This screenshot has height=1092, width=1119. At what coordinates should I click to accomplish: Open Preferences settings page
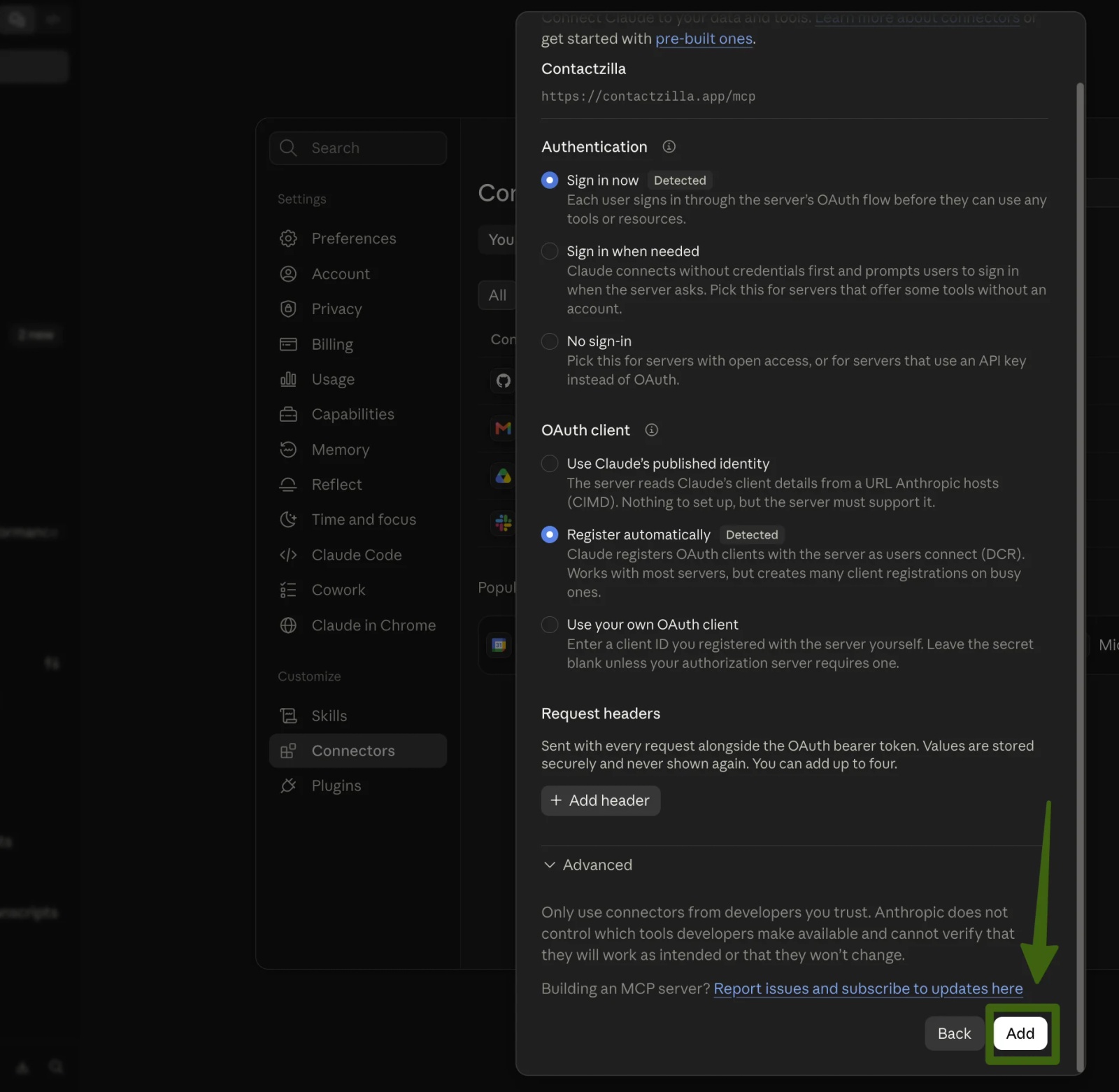[x=357, y=239]
